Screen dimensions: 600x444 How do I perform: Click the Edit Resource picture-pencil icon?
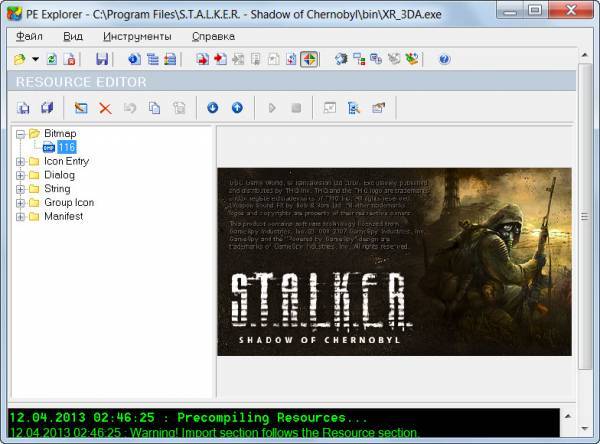(81, 108)
